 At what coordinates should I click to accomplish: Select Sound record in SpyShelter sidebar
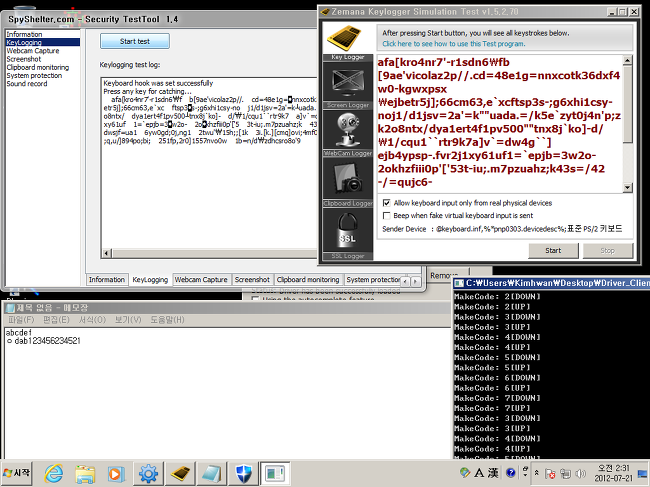tap(27, 84)
